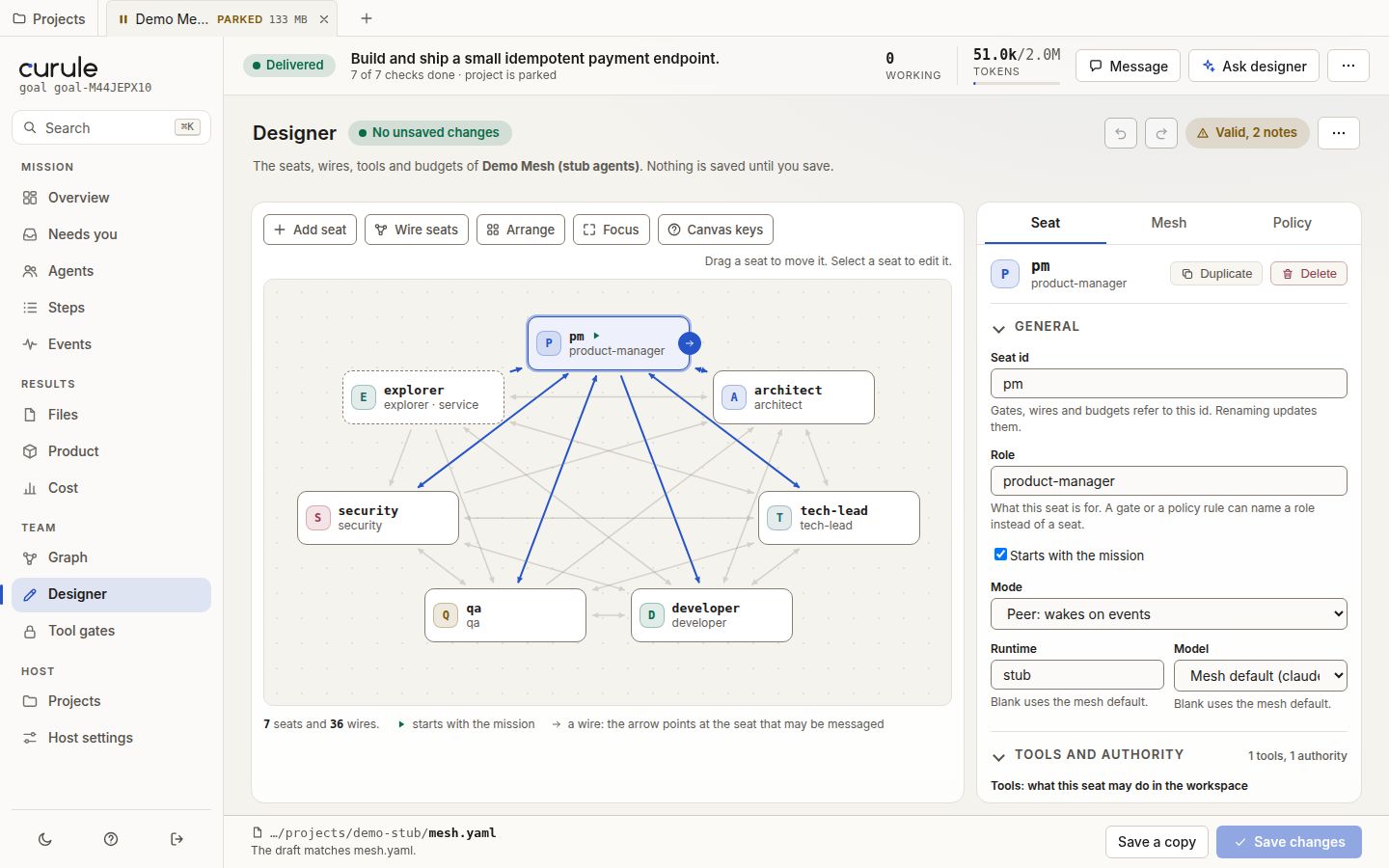Show Canvas keys help
This screenshot has width=1389, height=868.
(716, 230)
